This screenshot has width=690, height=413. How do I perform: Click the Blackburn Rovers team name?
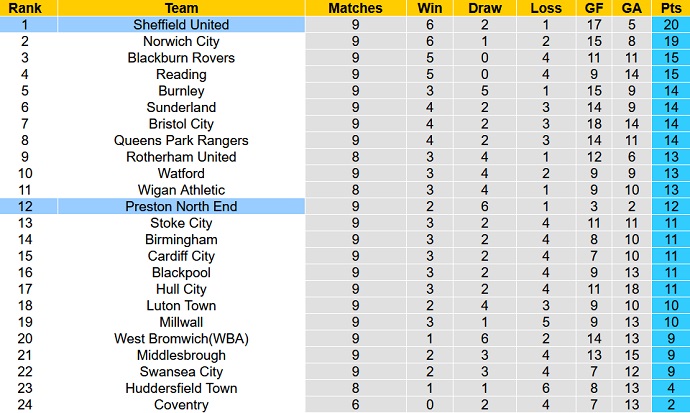click(x=181, y=58)
